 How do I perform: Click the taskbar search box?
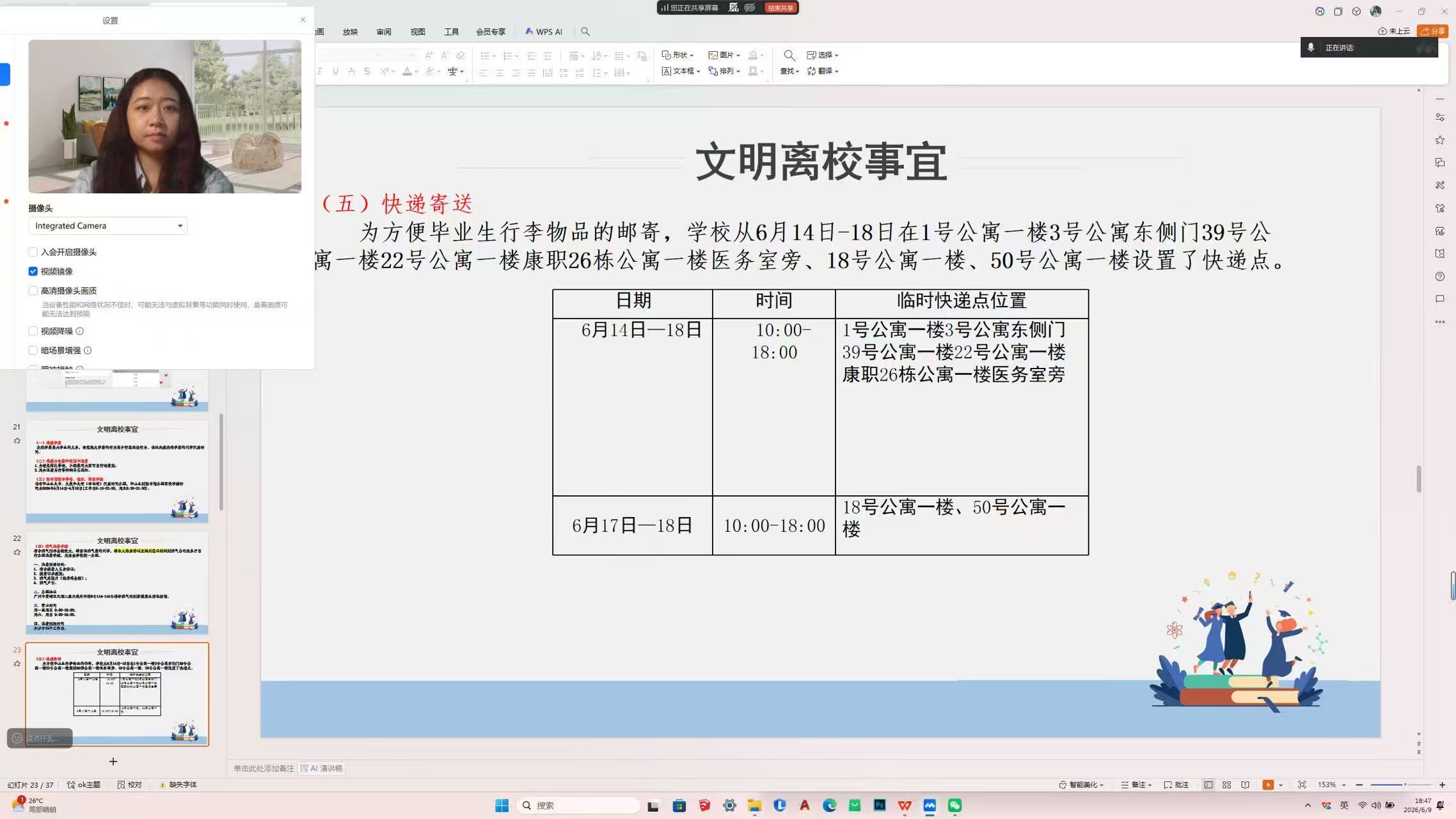tap(579, 806)
